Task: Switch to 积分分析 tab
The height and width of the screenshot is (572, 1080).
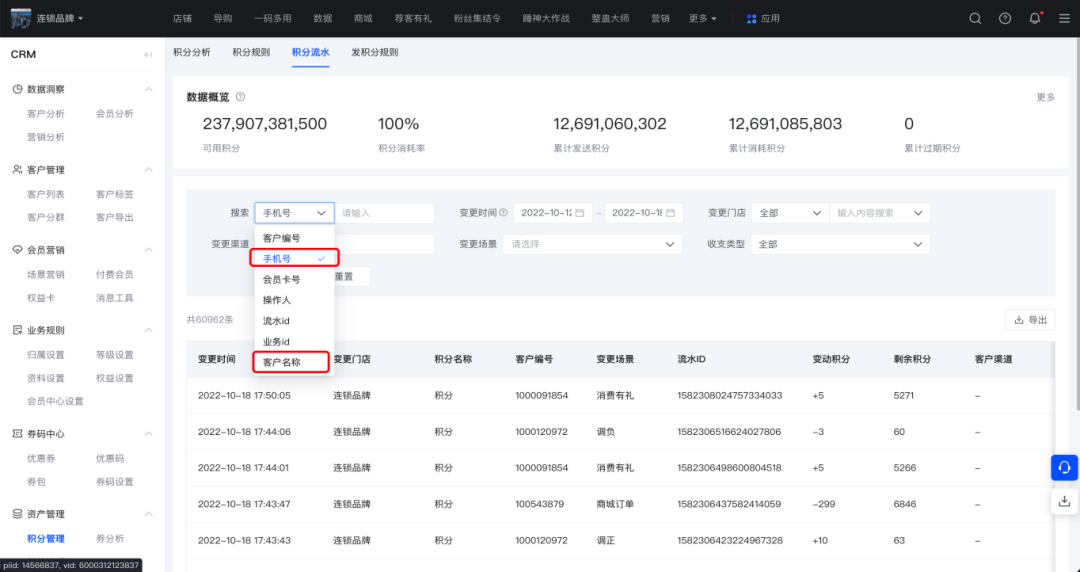Action: coord(191,52)
